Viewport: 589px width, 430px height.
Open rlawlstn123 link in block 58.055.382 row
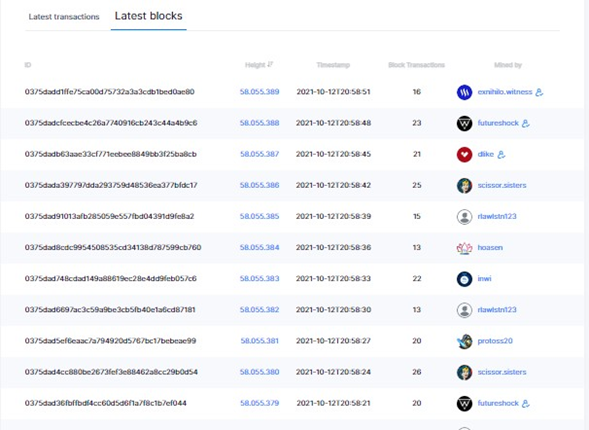click(497, 310)
